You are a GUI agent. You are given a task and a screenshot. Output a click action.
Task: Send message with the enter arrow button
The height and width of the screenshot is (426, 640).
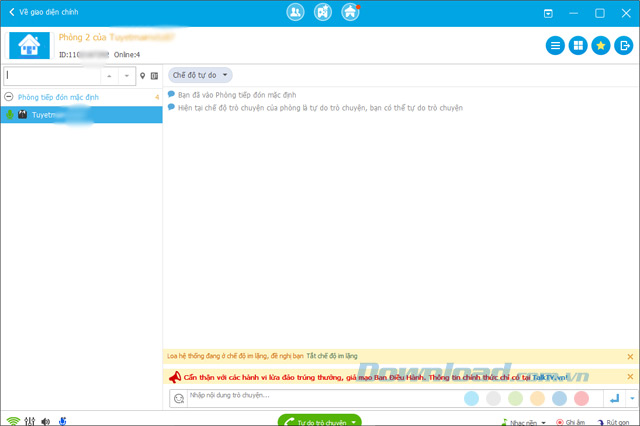[x=615, y=398]
